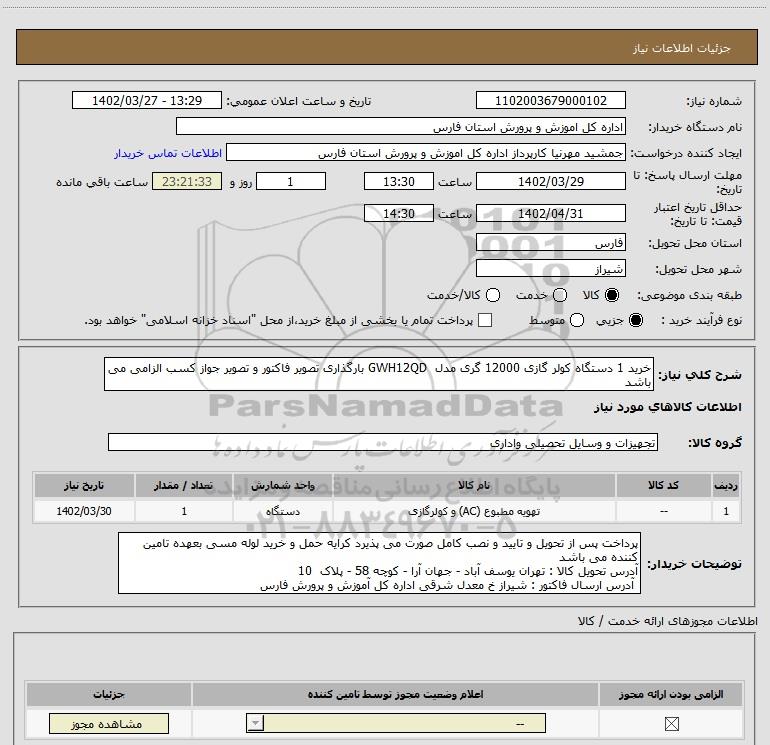Click the response time field 13:30
The width and height of the screenshot is (770, 745).
tap(399, 181)
